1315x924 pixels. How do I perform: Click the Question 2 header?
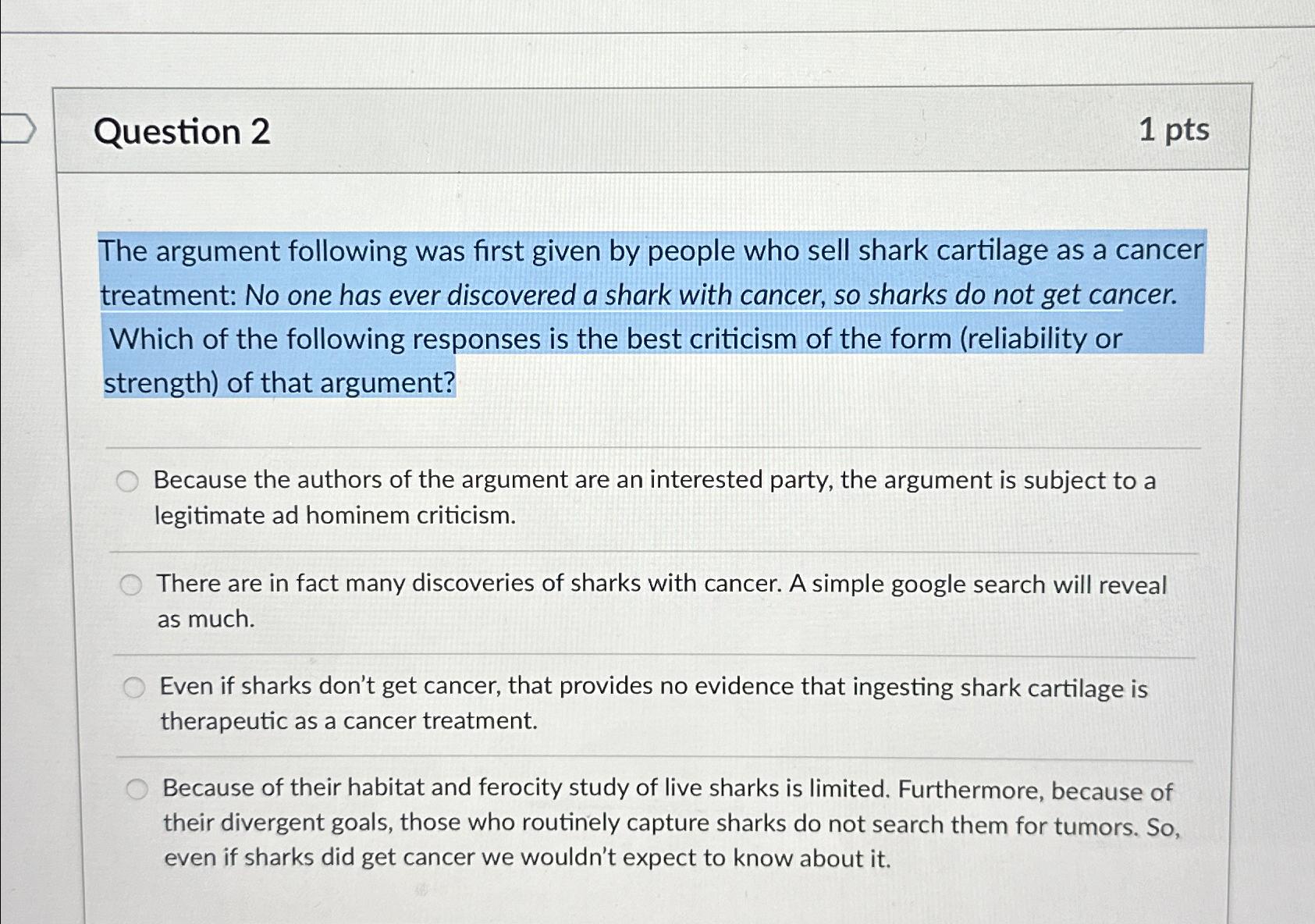[183, 131]
